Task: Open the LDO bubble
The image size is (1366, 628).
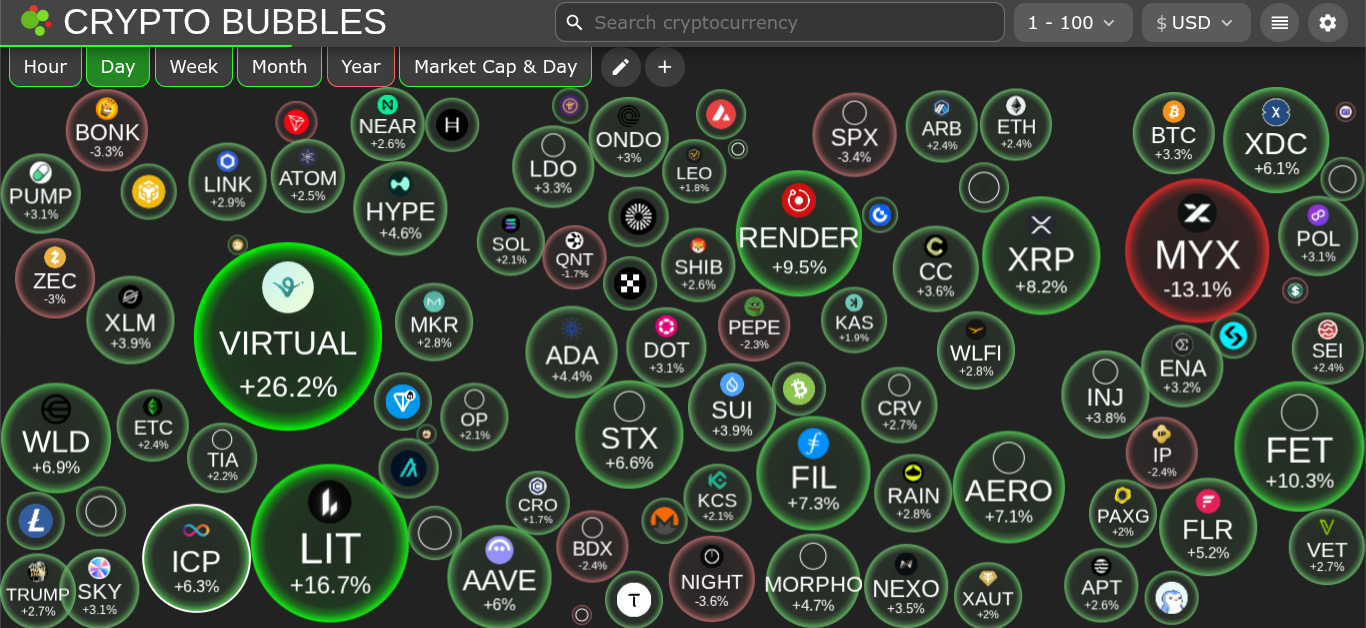Action: point(553,166)
